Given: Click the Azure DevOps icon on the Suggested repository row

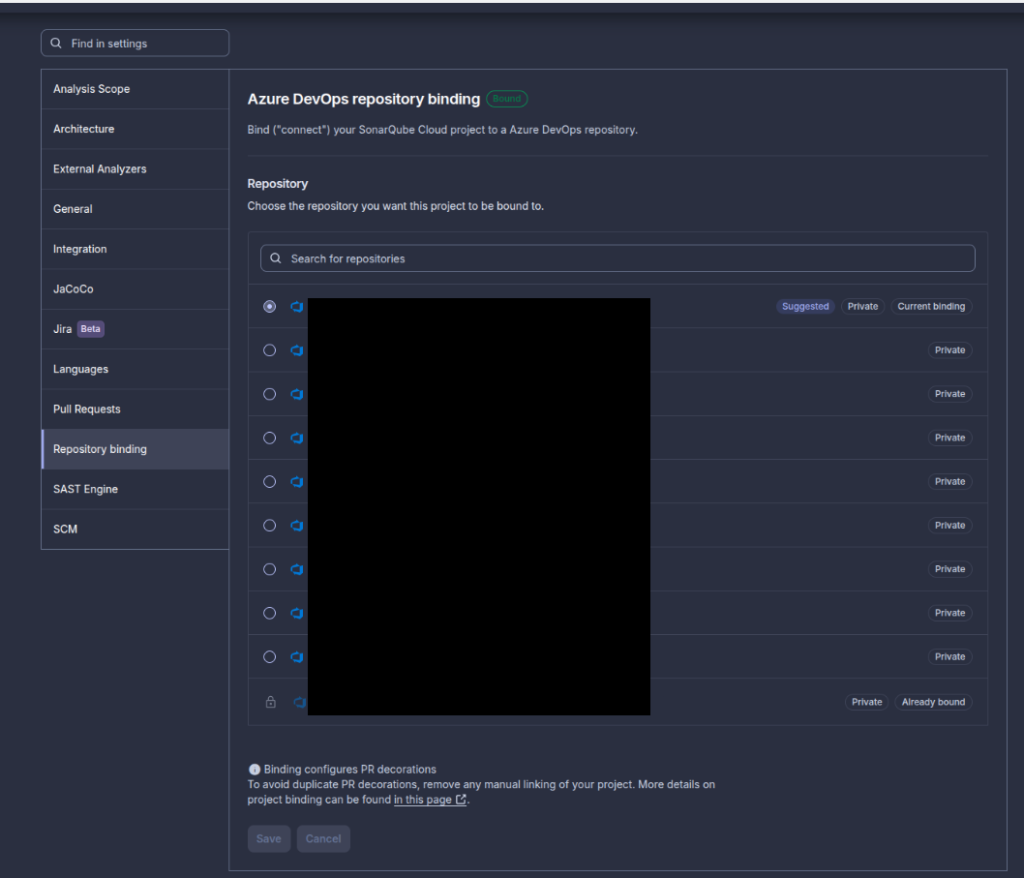Looking at the screenshot, I should (297, 307).
